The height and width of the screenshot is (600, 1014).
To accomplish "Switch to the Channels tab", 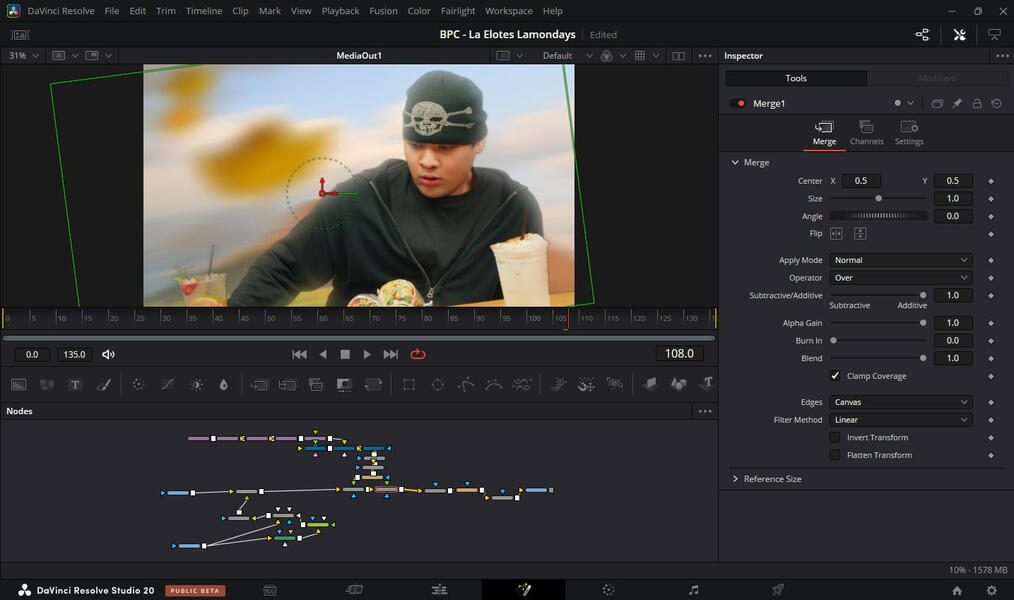I will (866, 134).
